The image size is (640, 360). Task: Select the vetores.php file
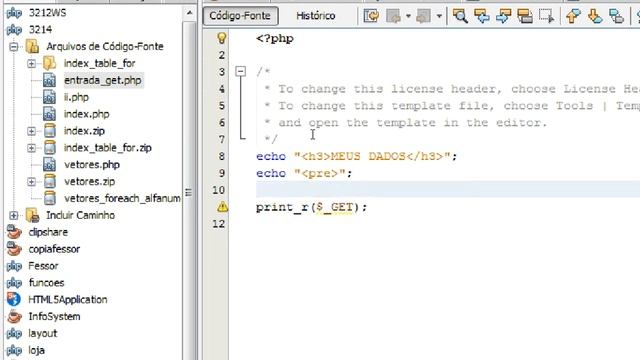92,165
